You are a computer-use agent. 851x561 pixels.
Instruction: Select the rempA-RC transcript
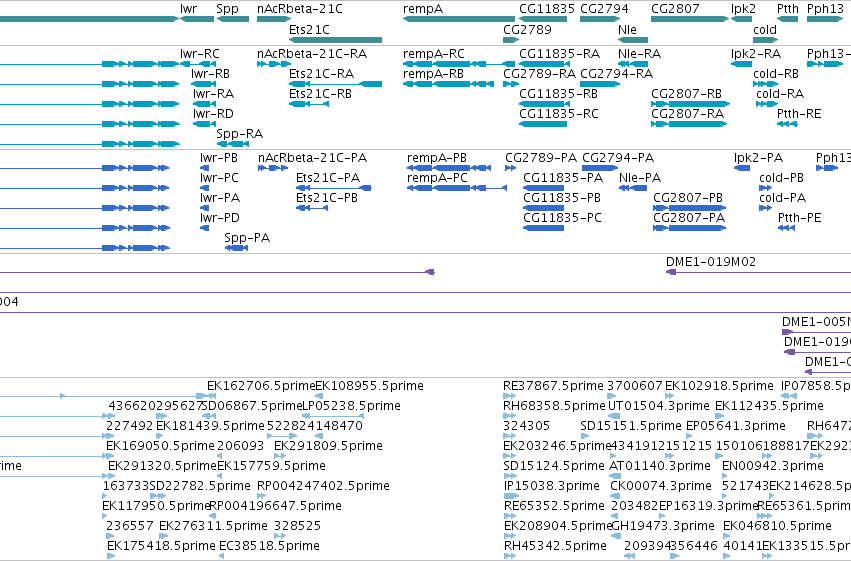click(459, 64)
